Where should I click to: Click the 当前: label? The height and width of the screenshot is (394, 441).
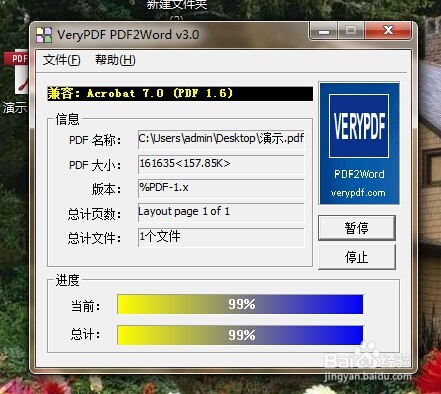pyautogui.click(x=86, y=306)
